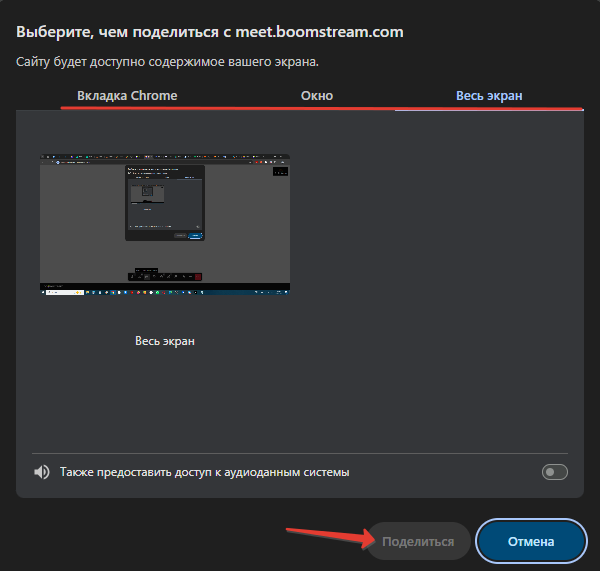
Task: Click the speaker icon beside audio option
Action: [x=42, y=472]
